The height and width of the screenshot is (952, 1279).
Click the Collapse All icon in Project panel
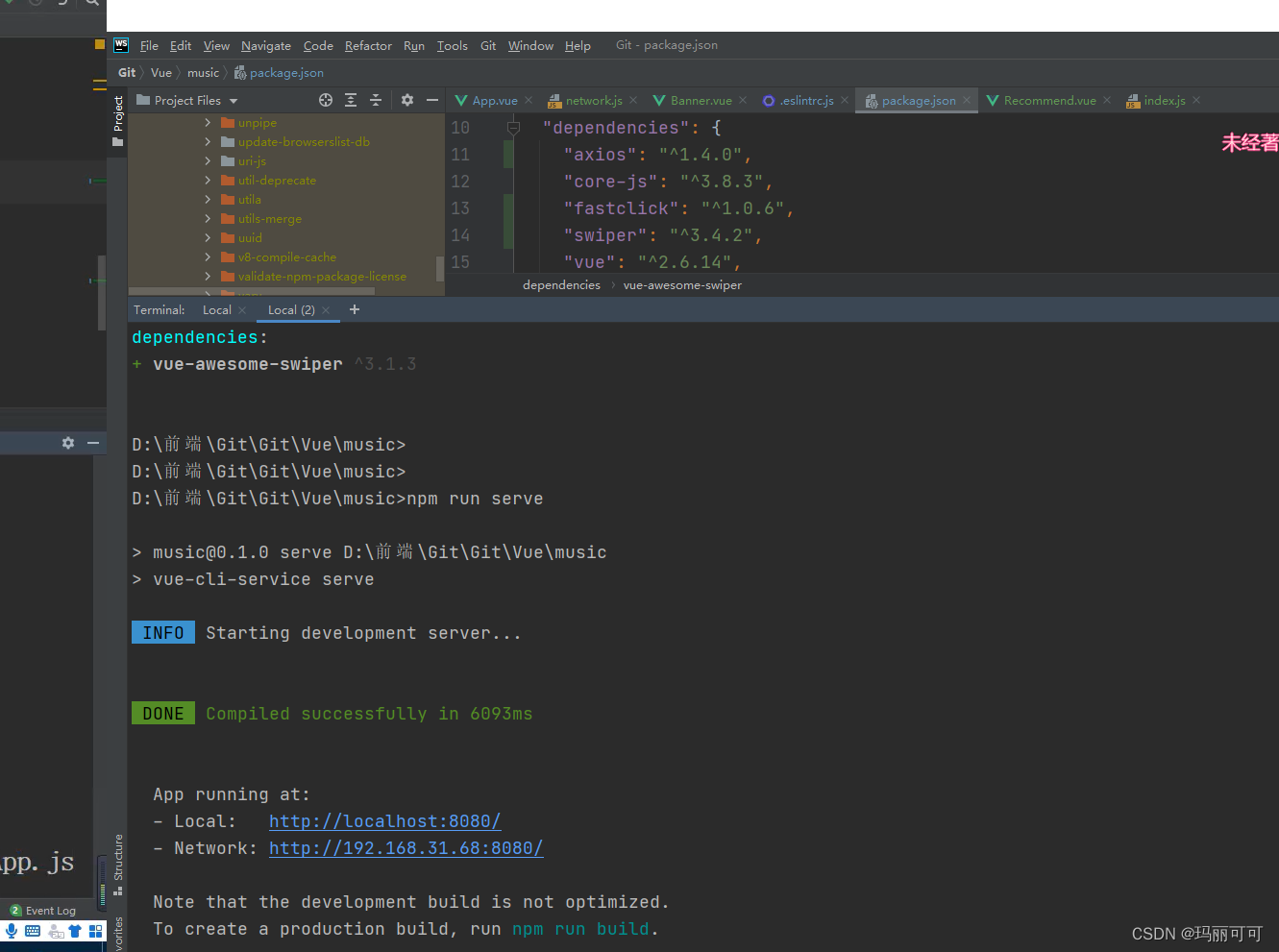376,100
